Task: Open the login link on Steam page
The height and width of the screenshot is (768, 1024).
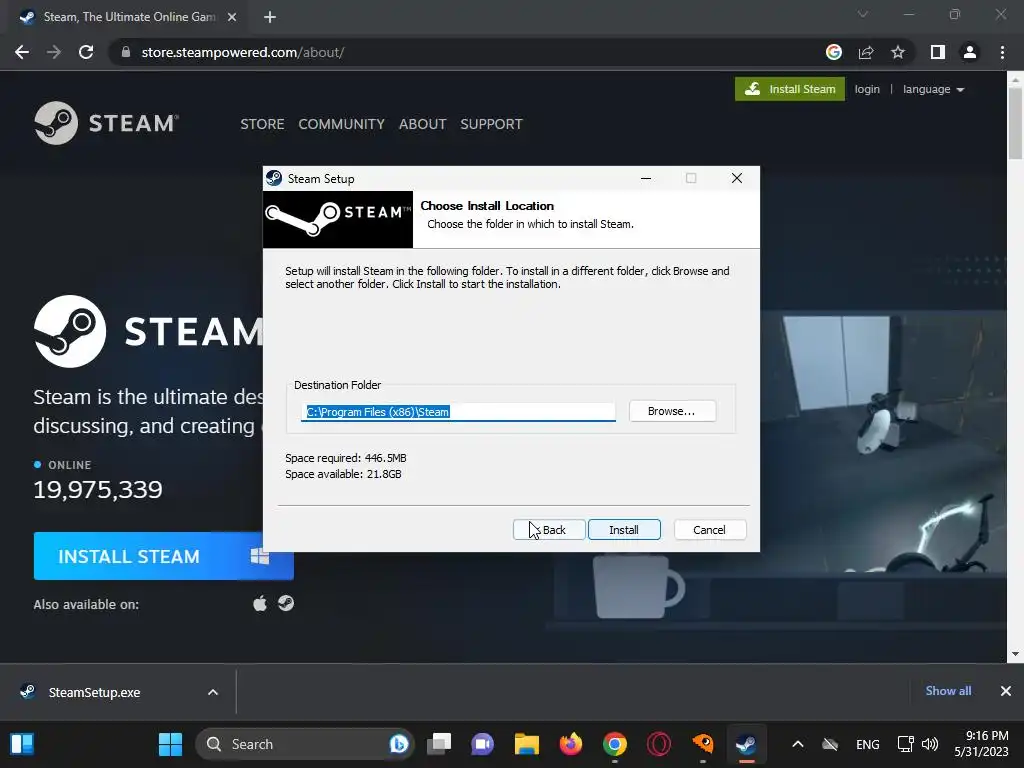Action: tap(867, 89)
